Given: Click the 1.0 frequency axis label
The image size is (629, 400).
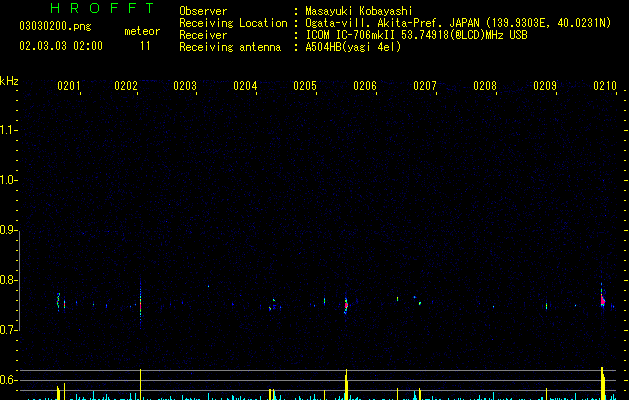Looking at the screenshot, I should click(x=8, y=180).
